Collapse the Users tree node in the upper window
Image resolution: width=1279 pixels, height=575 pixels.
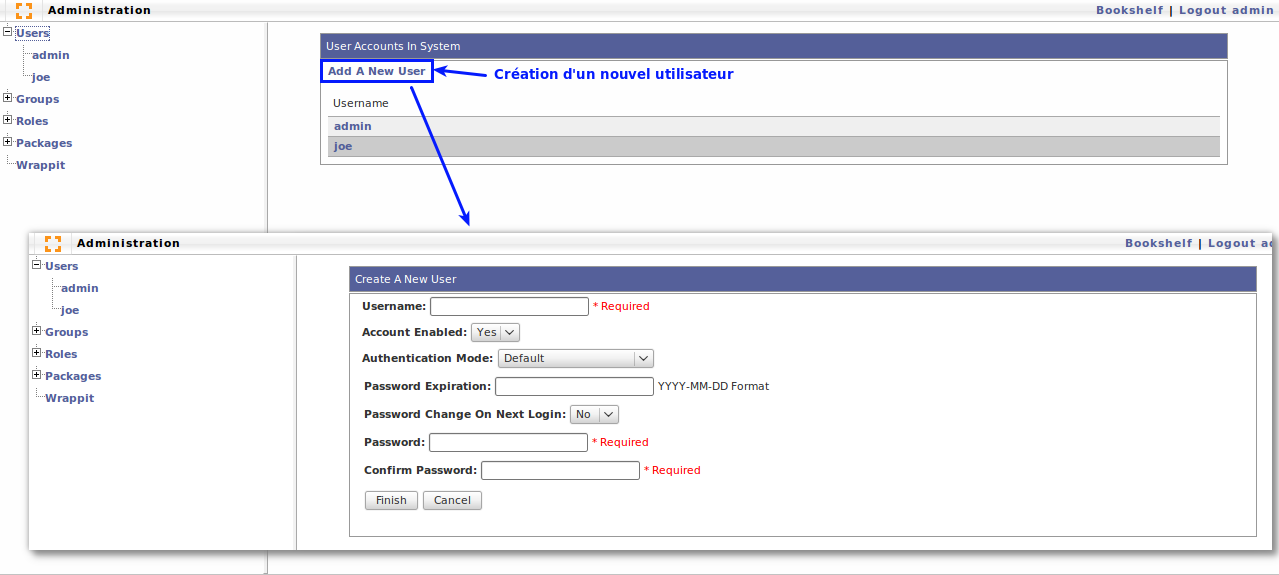8,32
